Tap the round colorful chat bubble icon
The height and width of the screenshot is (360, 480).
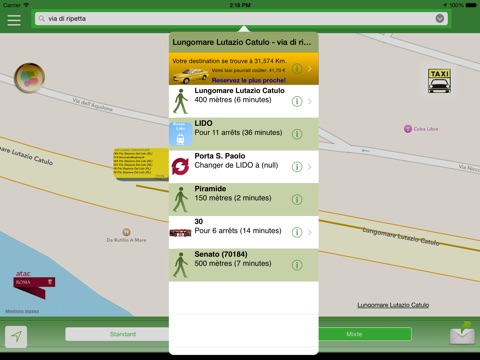point(29,78)
